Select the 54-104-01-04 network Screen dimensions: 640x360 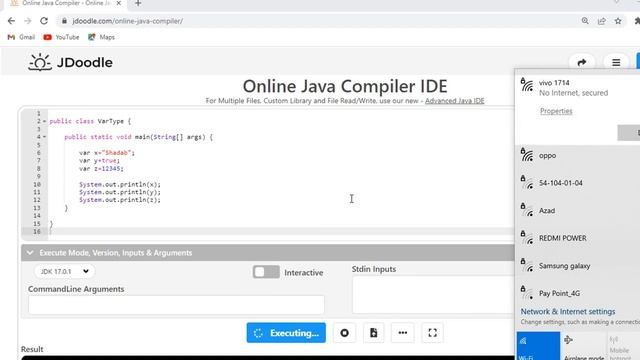(x=578, y=183)
